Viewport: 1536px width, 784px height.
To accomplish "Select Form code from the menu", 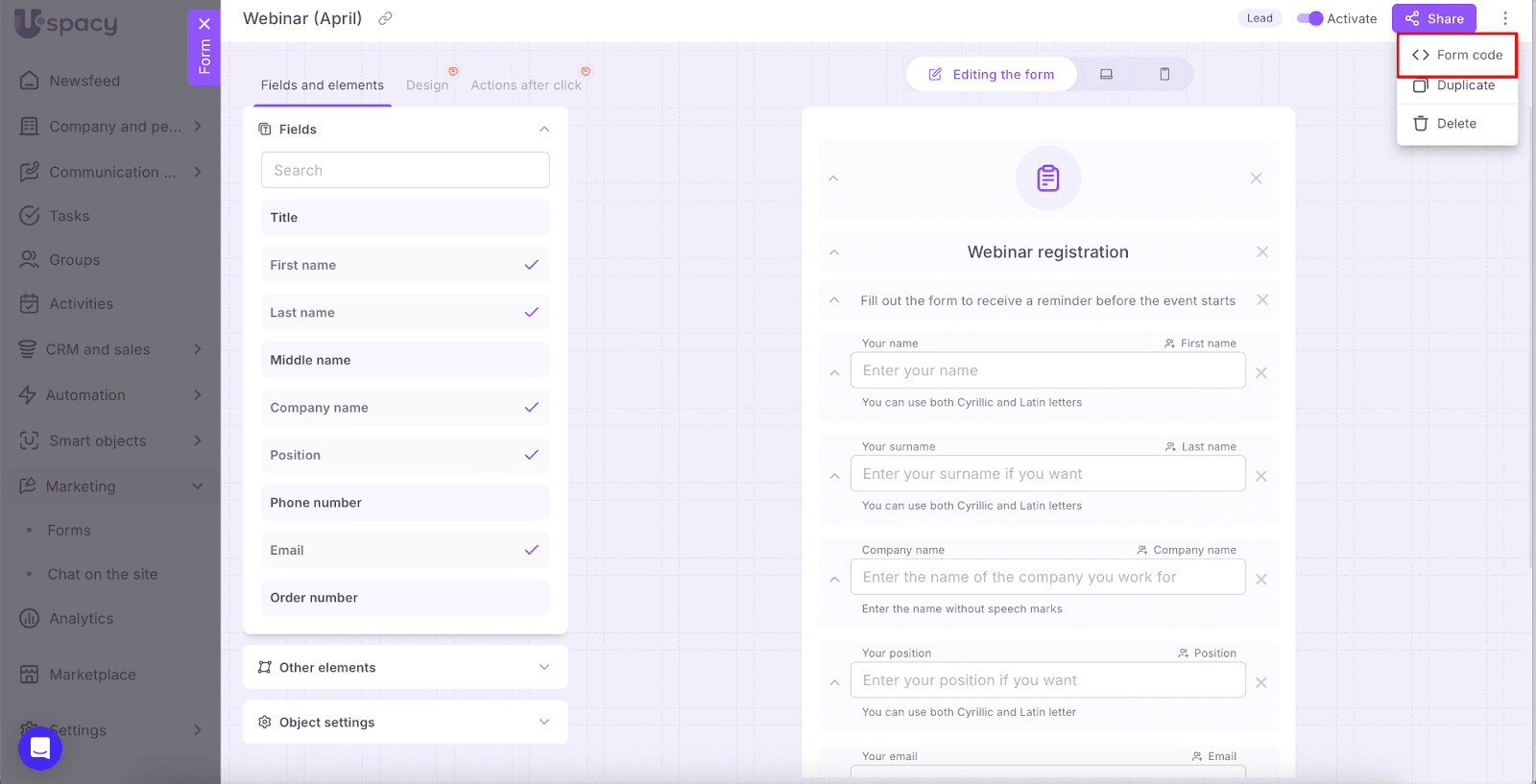I will [x=1457, y=55].
